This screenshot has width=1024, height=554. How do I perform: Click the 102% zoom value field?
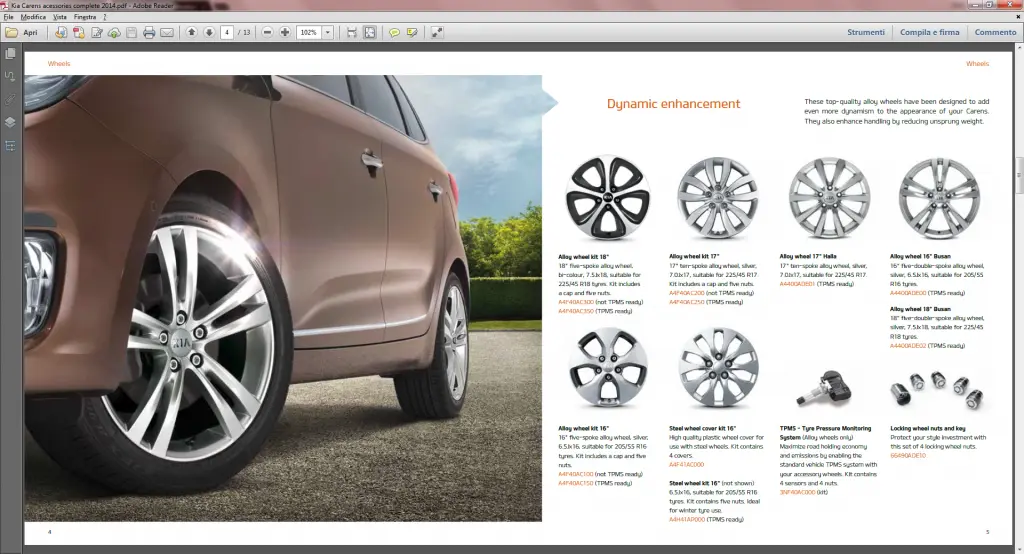point(309,32)
